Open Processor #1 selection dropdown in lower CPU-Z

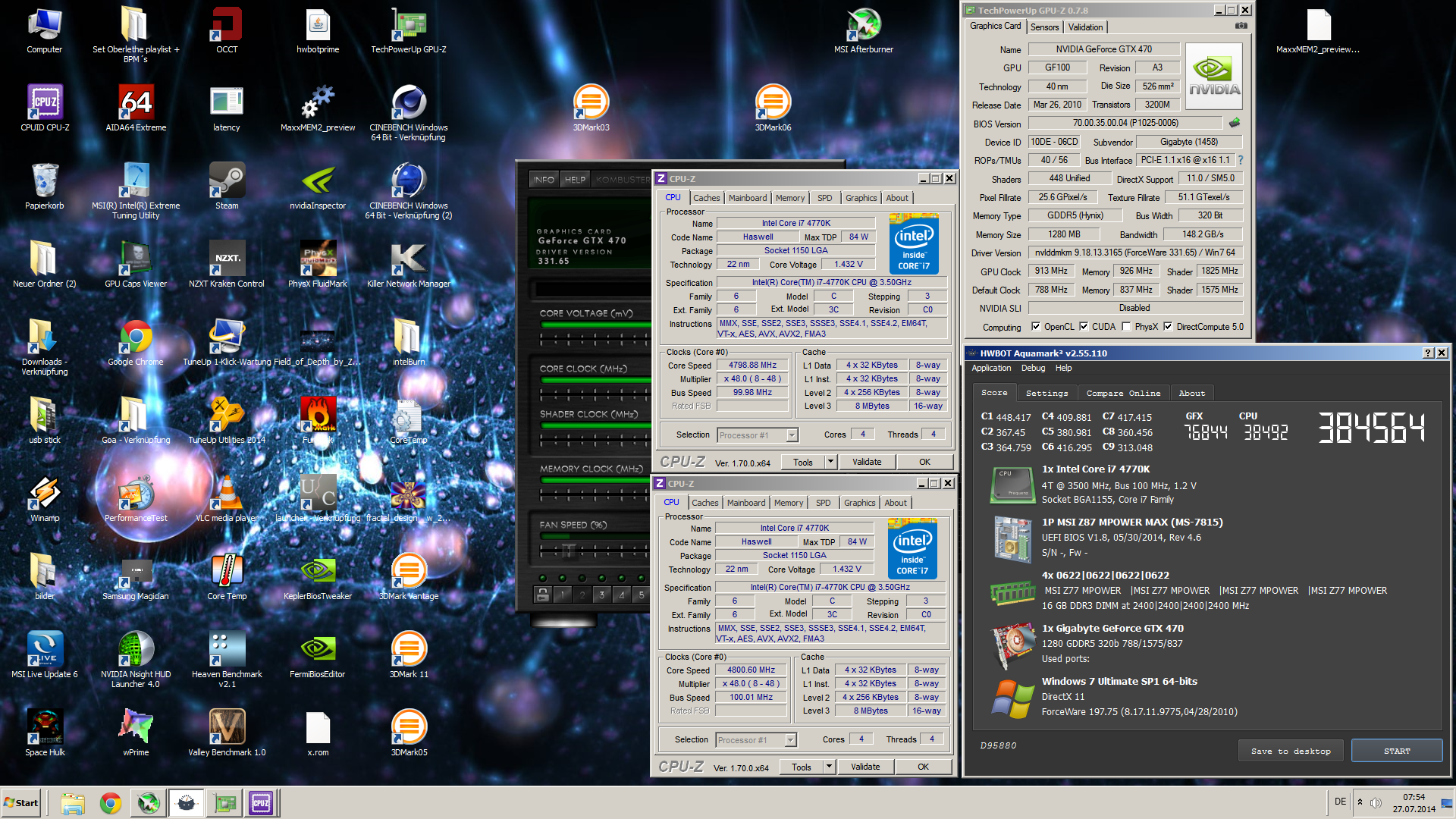pyautogui.click(x=756, y=740)
